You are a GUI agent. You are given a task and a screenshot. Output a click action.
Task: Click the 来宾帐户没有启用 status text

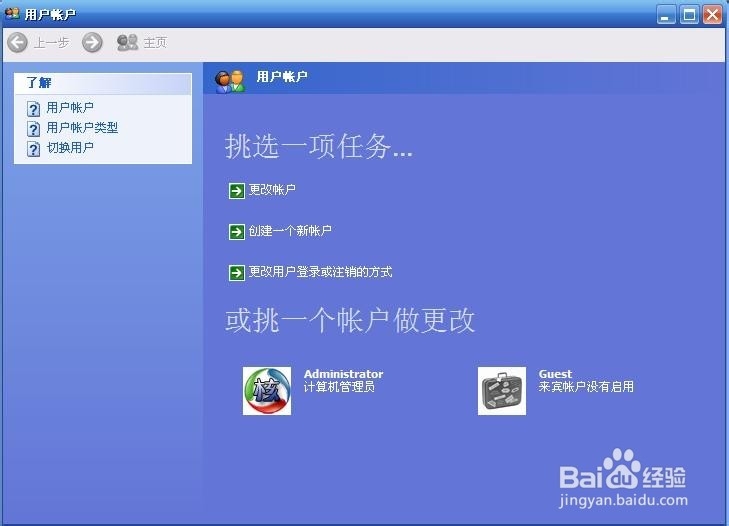(x=586, y=386)
